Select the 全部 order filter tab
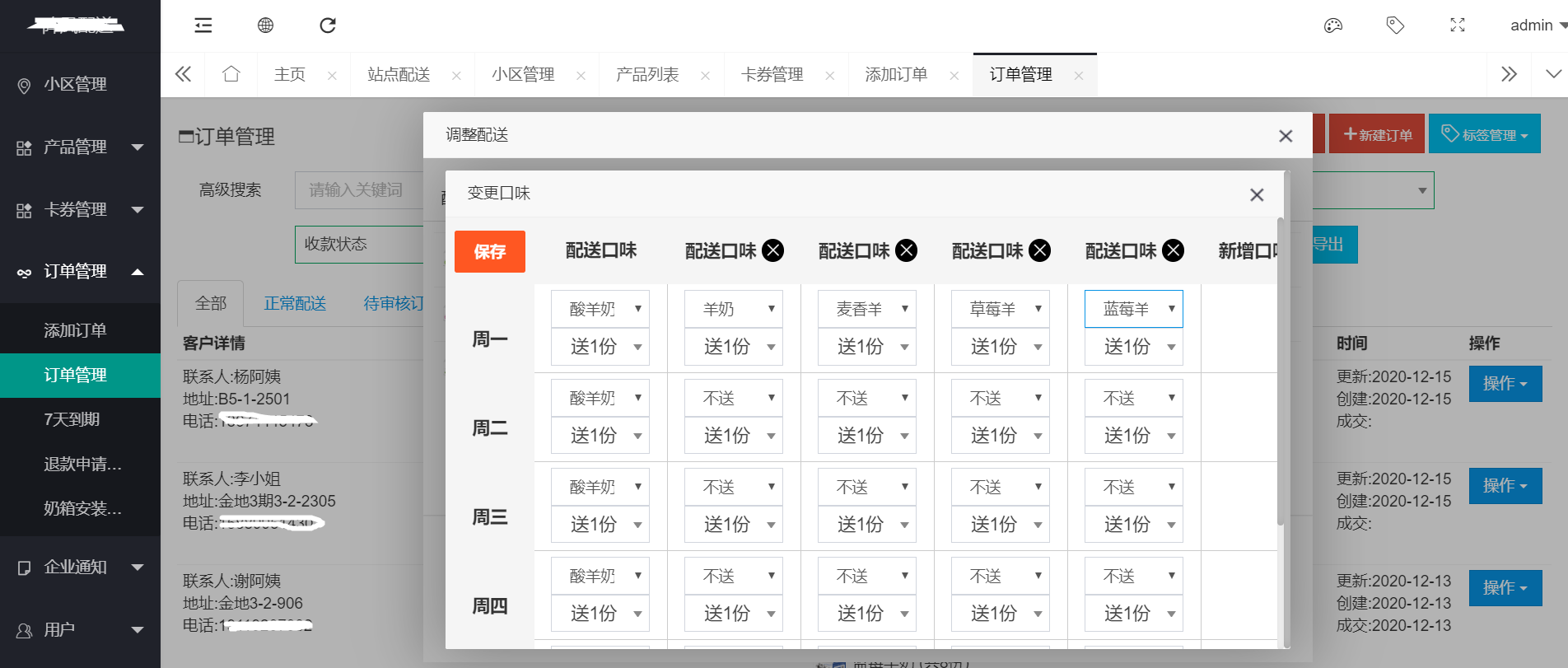Viewport: 1568px width, 668px height. click(211, 304)
